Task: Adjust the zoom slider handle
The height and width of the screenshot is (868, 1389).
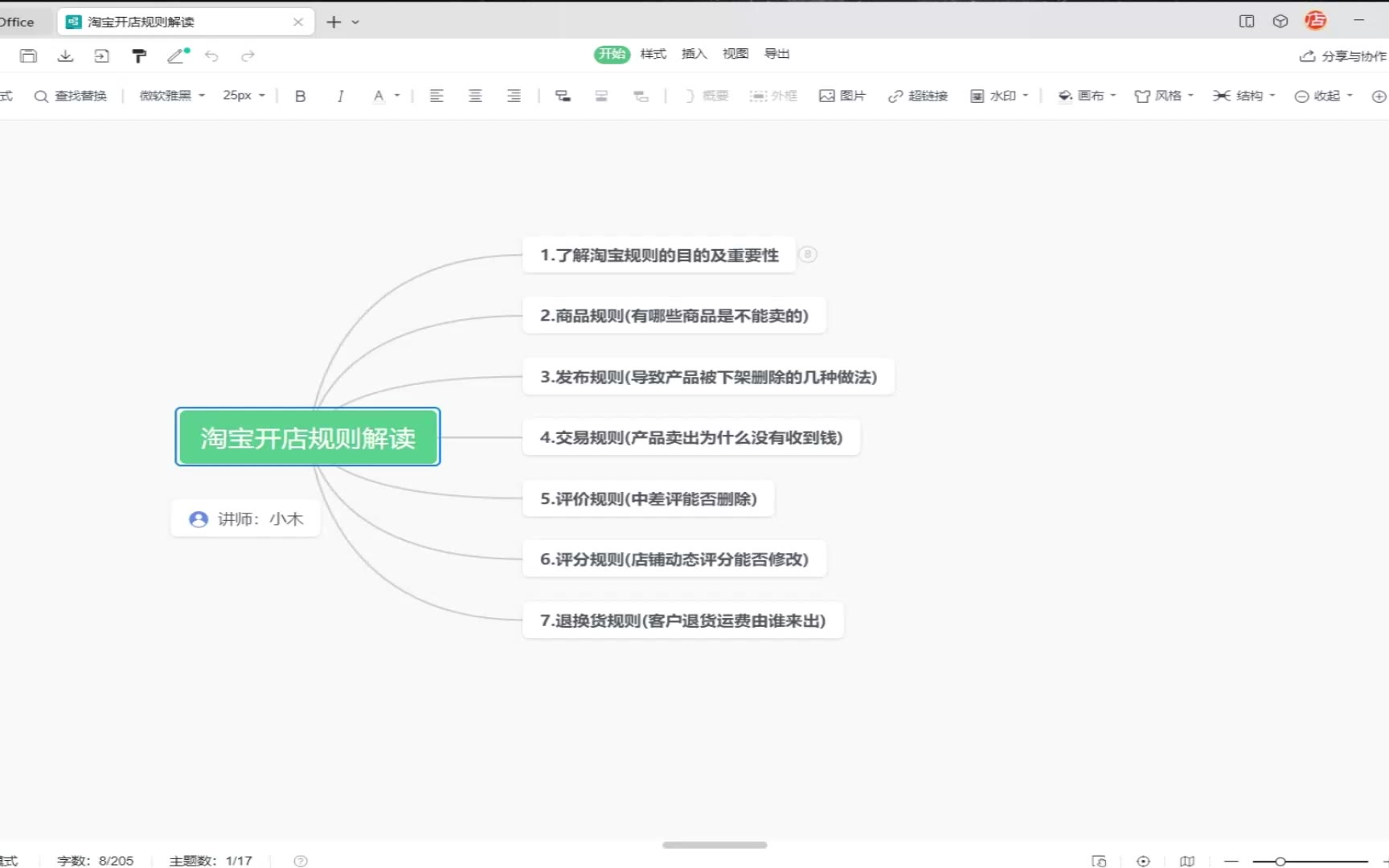Action: [x=1280, y=862]
